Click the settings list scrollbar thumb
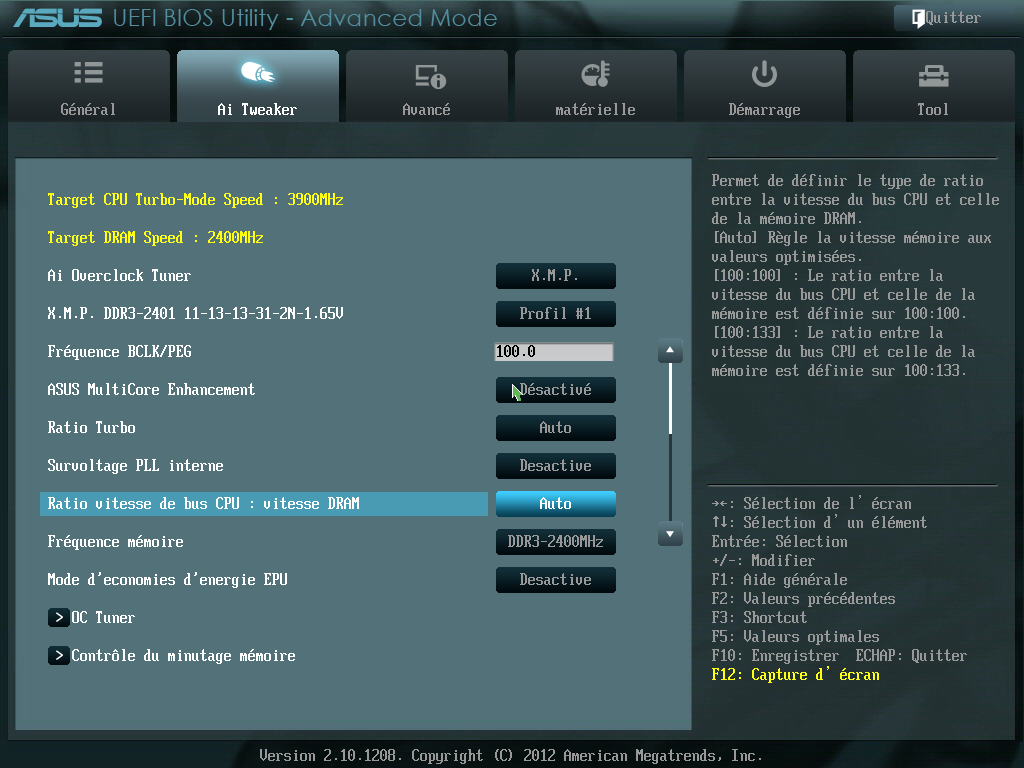Image resolution: width=1024 pixels, height=768 pixels. [x=670, y=398]
